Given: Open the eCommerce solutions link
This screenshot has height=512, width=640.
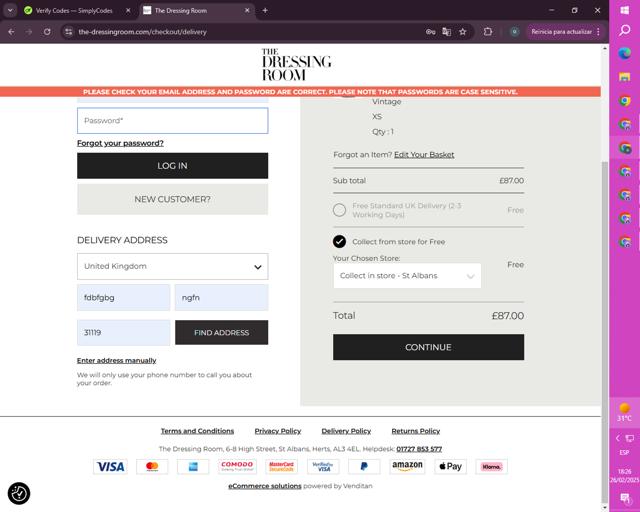Looking at the screenshot, I should pos(265,486).
